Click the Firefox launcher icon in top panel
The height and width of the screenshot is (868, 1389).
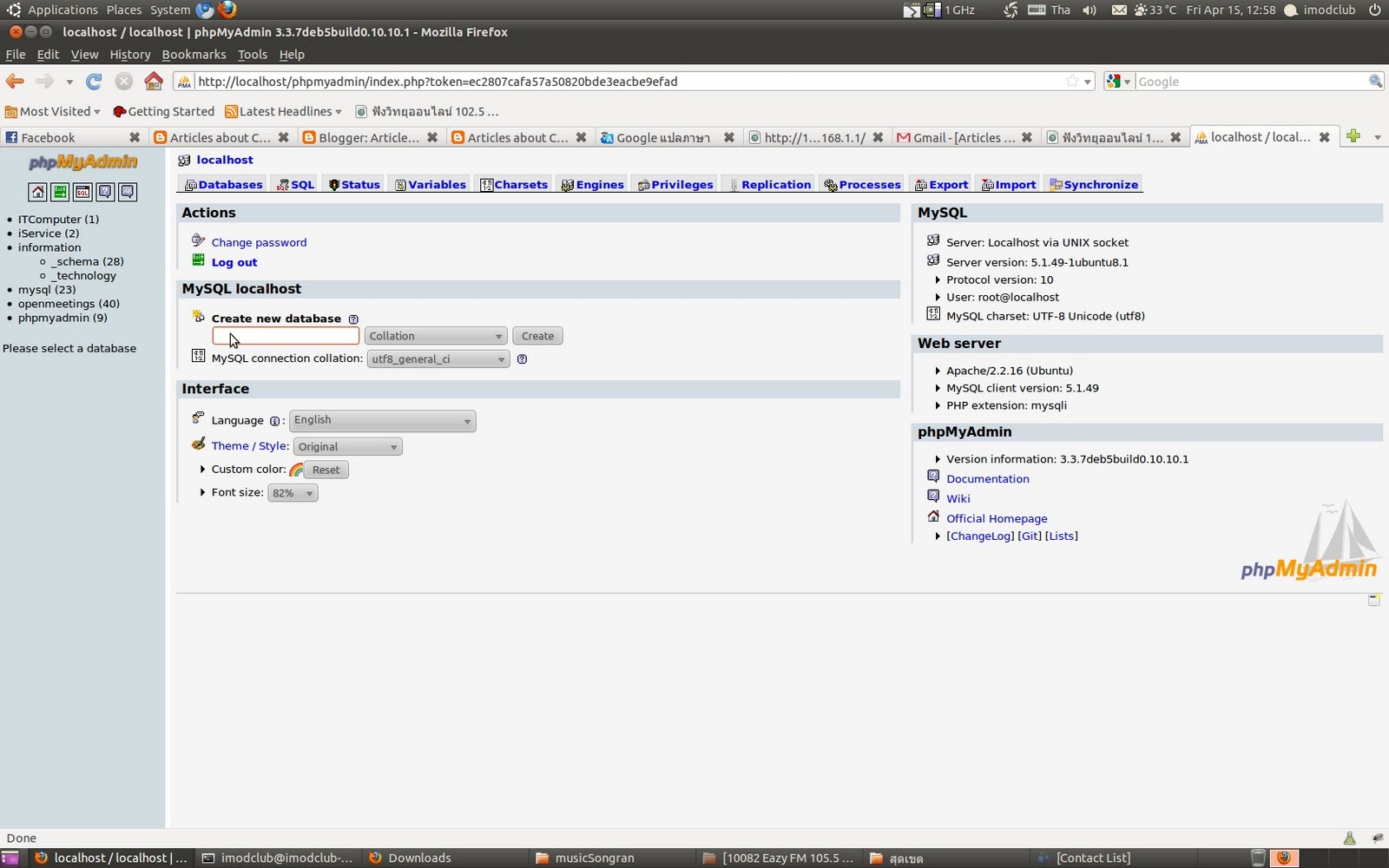point(227,10)
